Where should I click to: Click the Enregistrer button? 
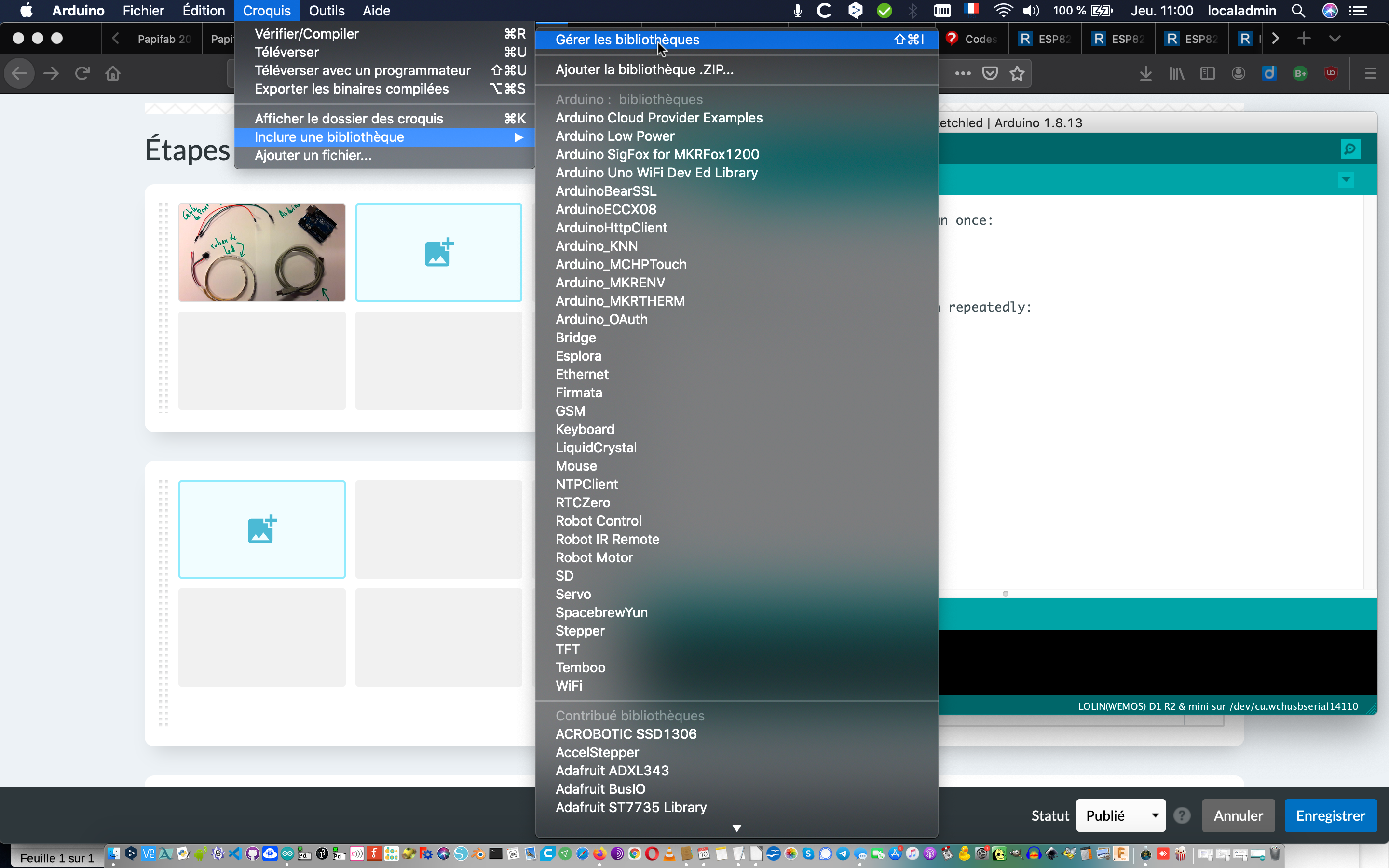(x=1330, y=815)
